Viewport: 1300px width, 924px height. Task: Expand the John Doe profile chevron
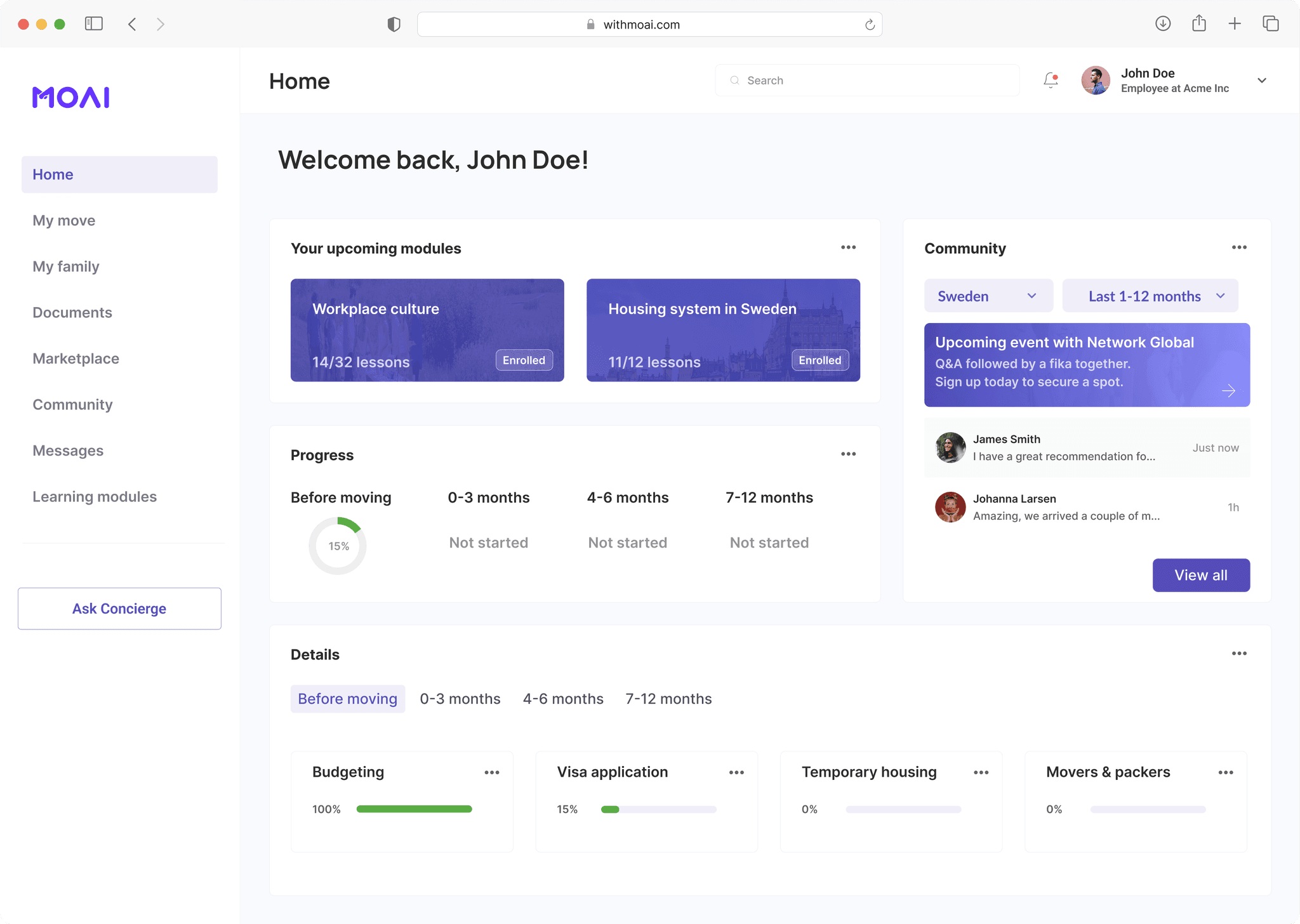tap(1262, 81)
